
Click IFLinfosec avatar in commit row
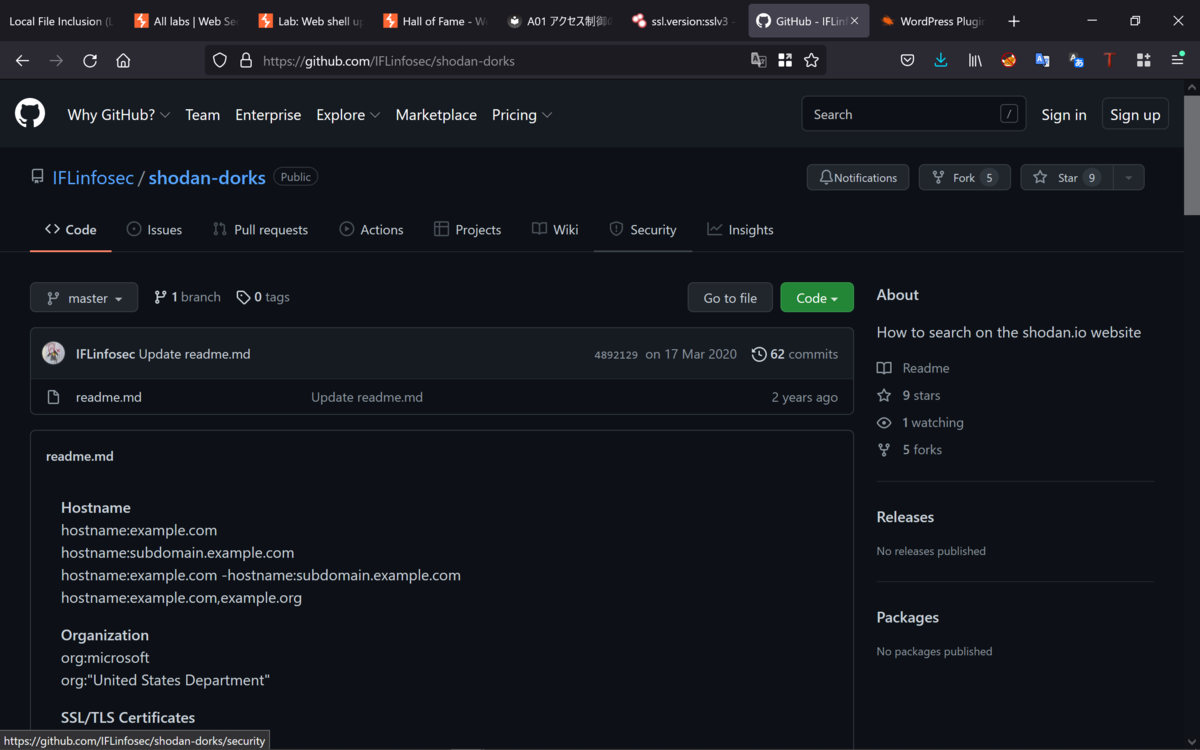point(54,353)
